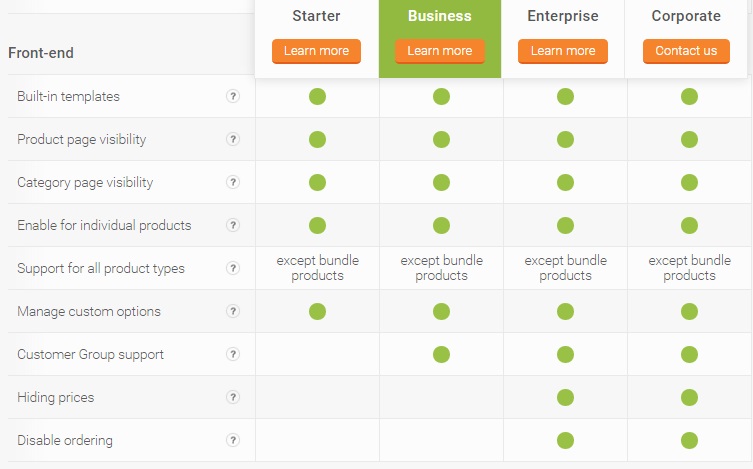
Task: Click Learn more under Enterprise plan
Action: tap(563, 51)
